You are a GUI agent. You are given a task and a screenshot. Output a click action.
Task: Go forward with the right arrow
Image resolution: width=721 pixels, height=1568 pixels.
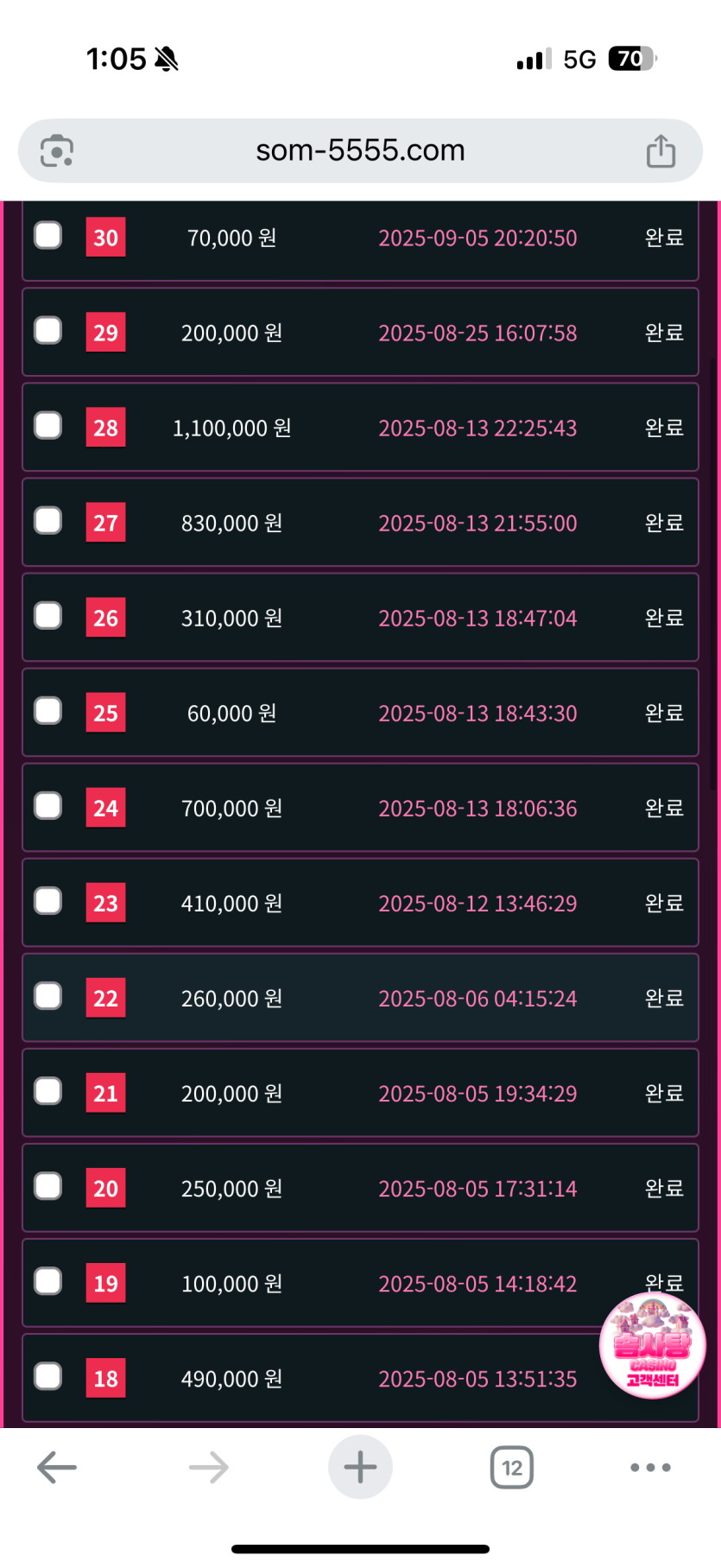208,1467
